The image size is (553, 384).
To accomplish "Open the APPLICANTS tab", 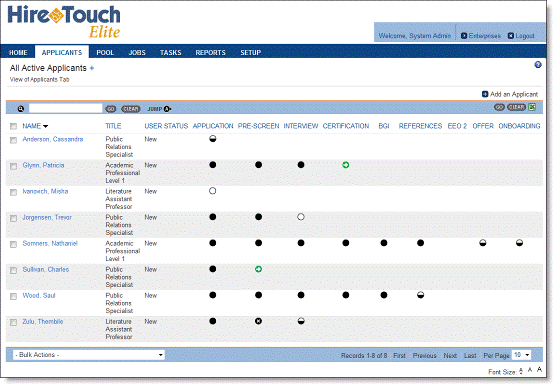I will point(62,52).
